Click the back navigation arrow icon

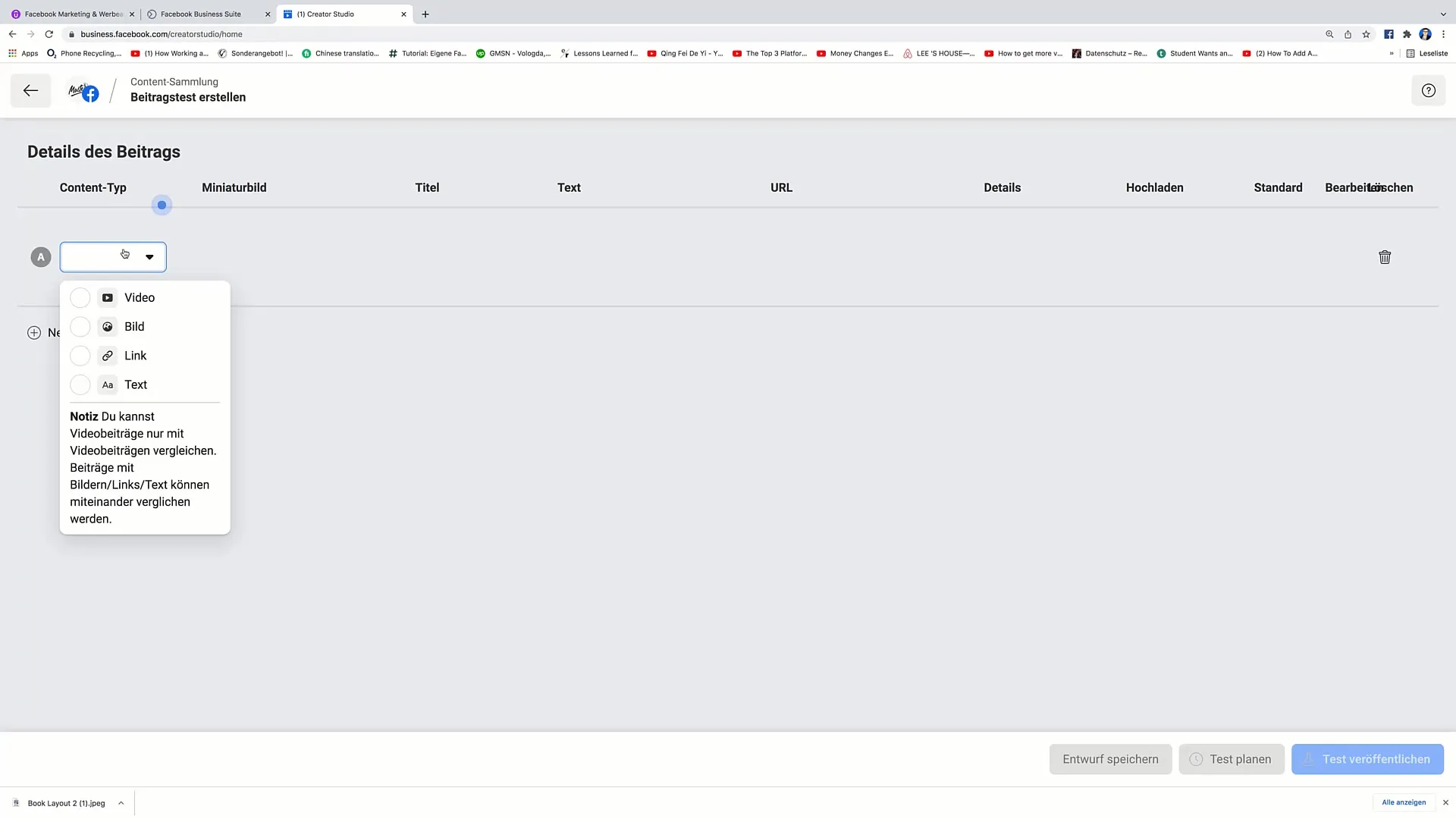(30, 91)
